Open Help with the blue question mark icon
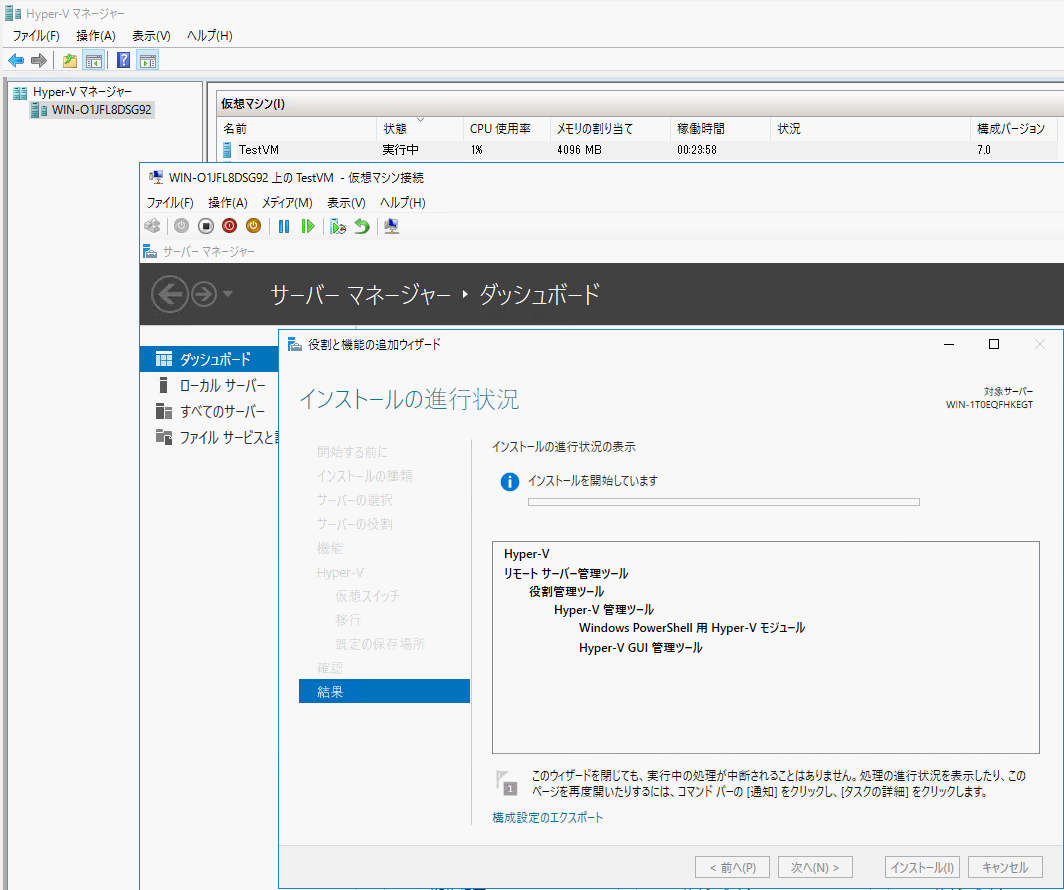Screen dimensions: 1064x890 pos(124,60)
